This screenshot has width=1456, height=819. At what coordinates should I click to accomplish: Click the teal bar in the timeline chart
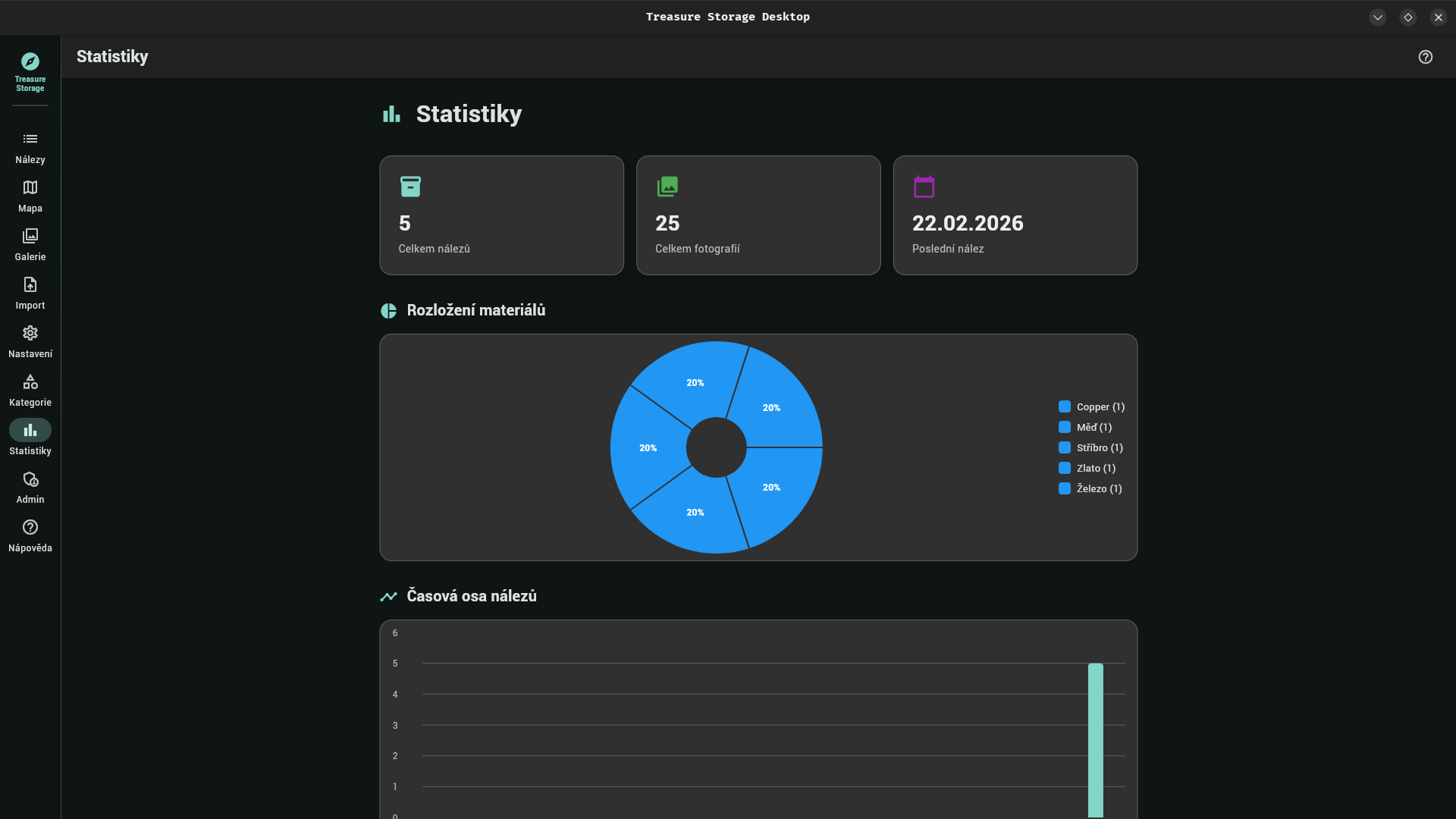(x=1096, y=739)
